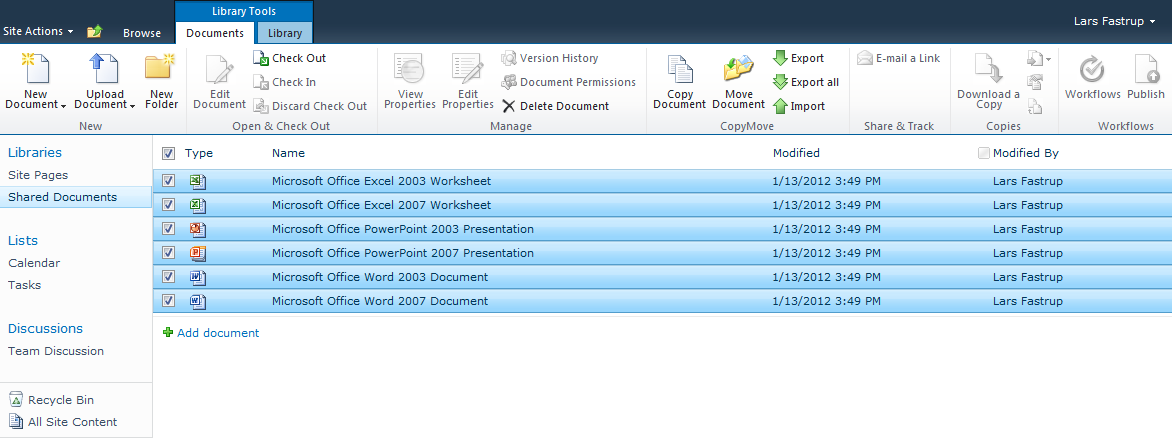Open Shared Documents in the left navigation
The height and width of the screenshot is (445, 1172).
[63, 197]
